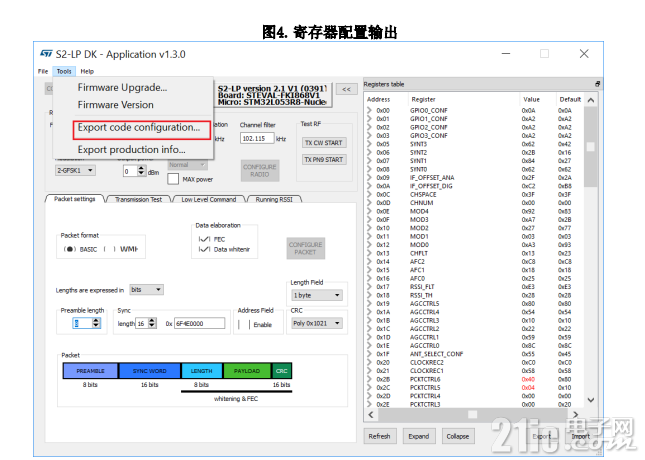This screenshot has height=460, width=645.
Task: Click the PREAMBLE packet segment
Action: [90, 371]
